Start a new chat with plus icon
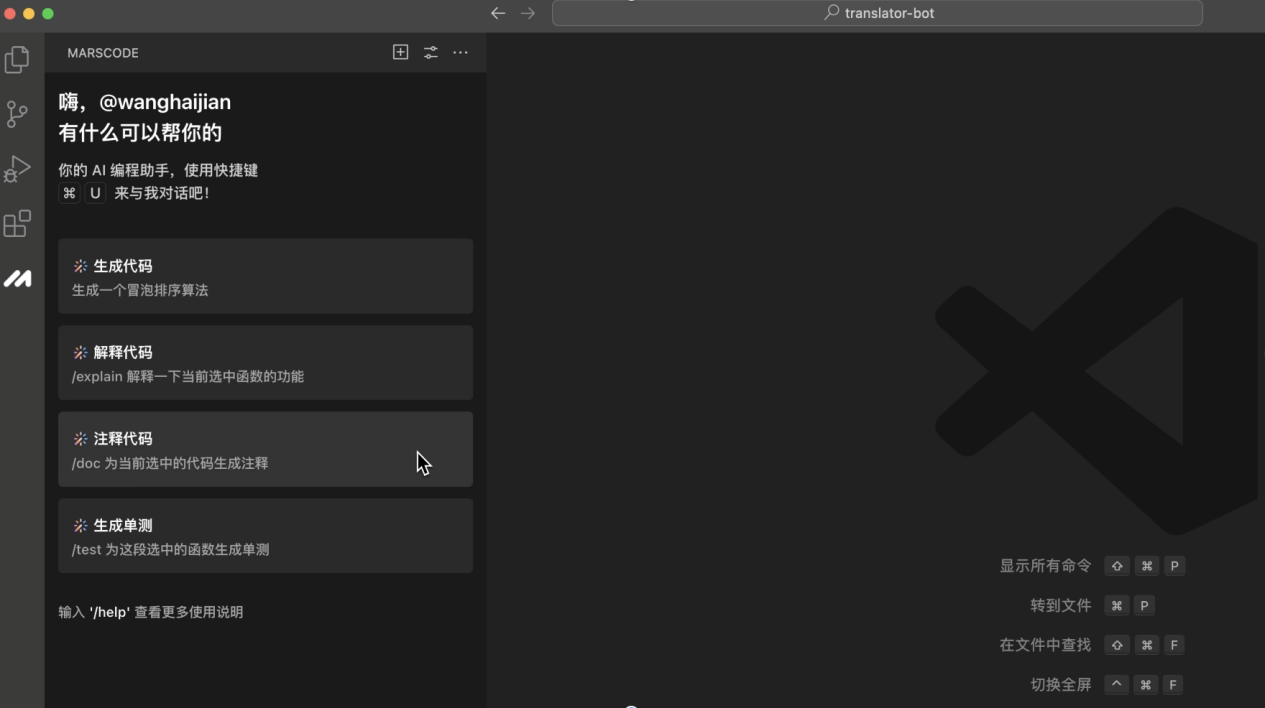Image resolution: width=1265 pixels, height=708 pixels. coord(400,52)
